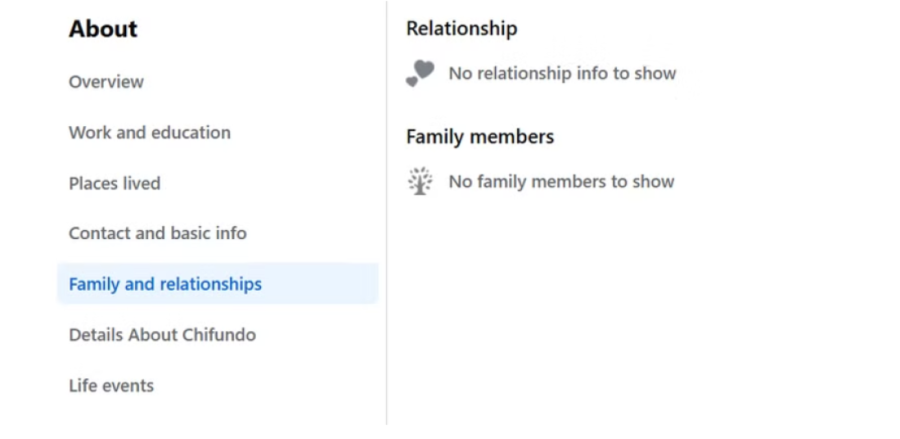Go to Work and education
Viewport: 900px width, 439px height.
149,132
